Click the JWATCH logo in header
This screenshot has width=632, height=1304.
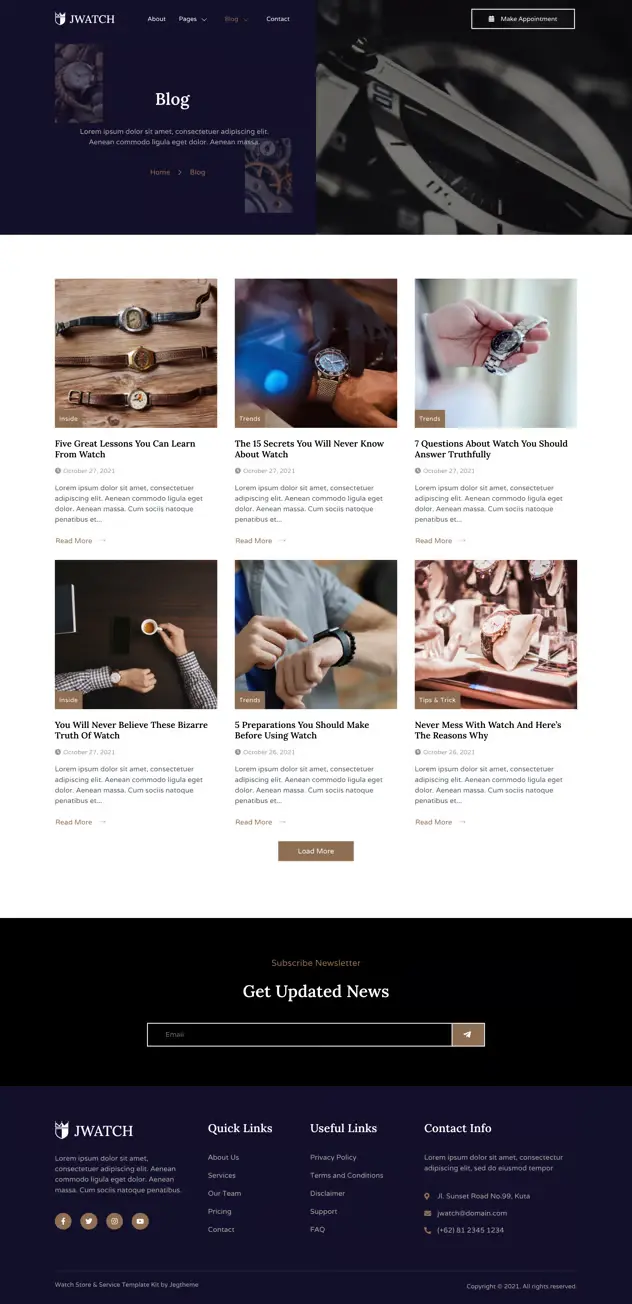tap(85, 18)
